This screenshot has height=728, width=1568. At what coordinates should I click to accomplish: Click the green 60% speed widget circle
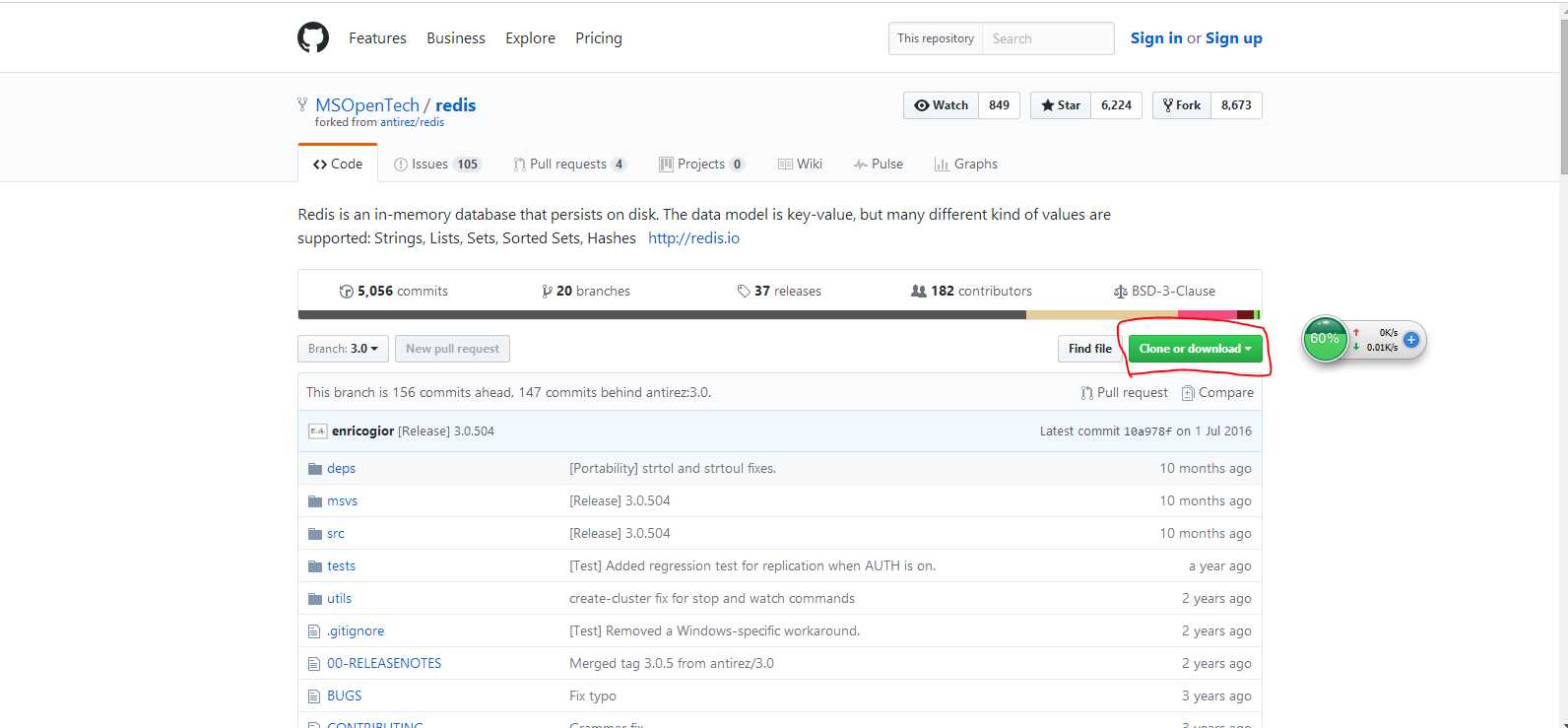(1325, 339)
